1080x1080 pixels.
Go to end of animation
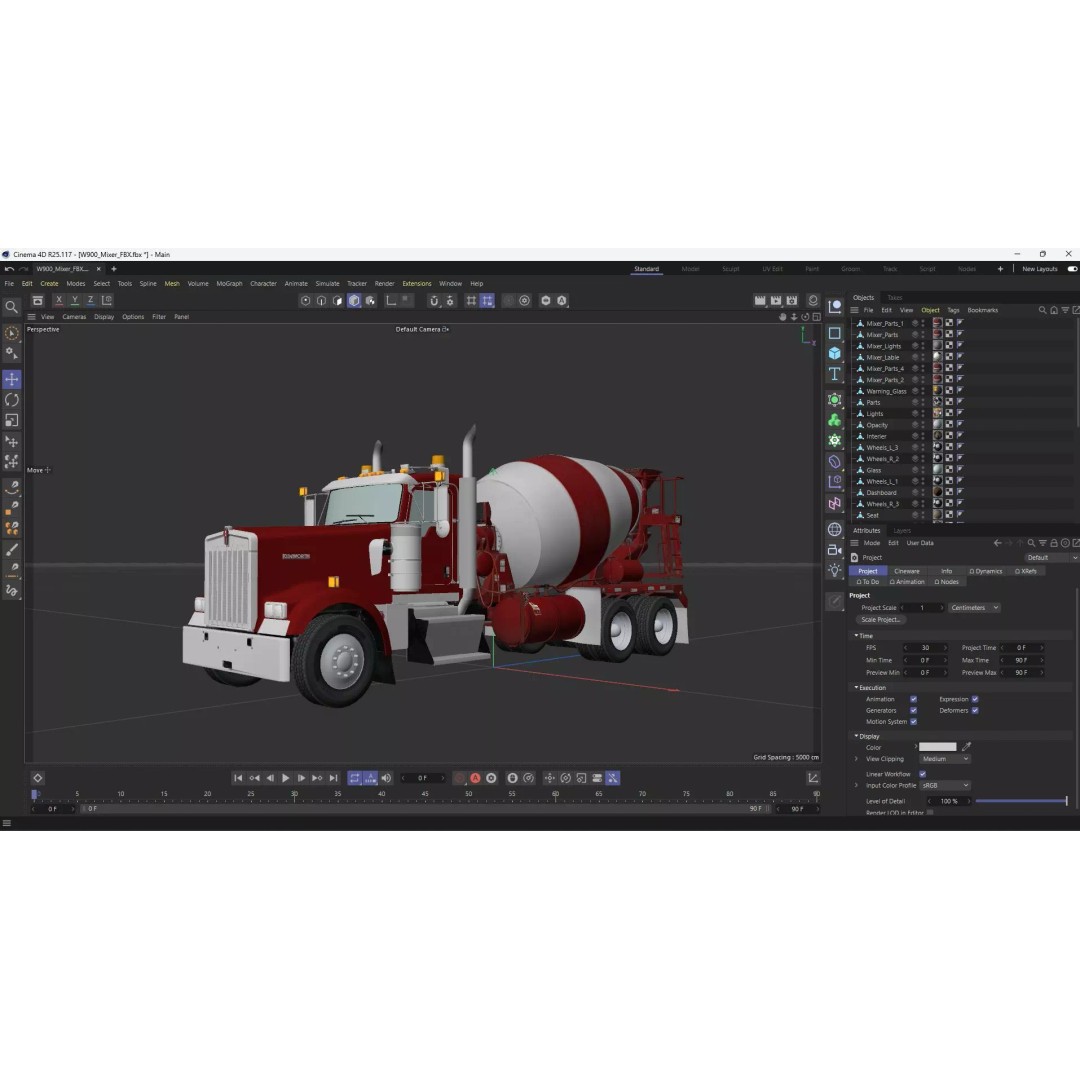pyautogui.click(x=333, y=778)
